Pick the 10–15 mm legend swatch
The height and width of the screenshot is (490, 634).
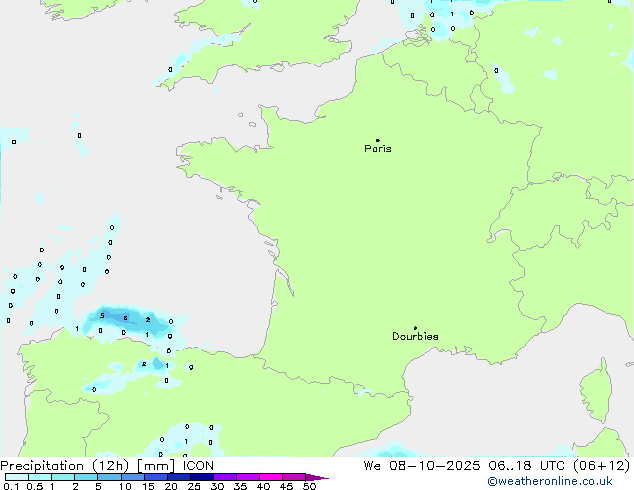(133, 477)
